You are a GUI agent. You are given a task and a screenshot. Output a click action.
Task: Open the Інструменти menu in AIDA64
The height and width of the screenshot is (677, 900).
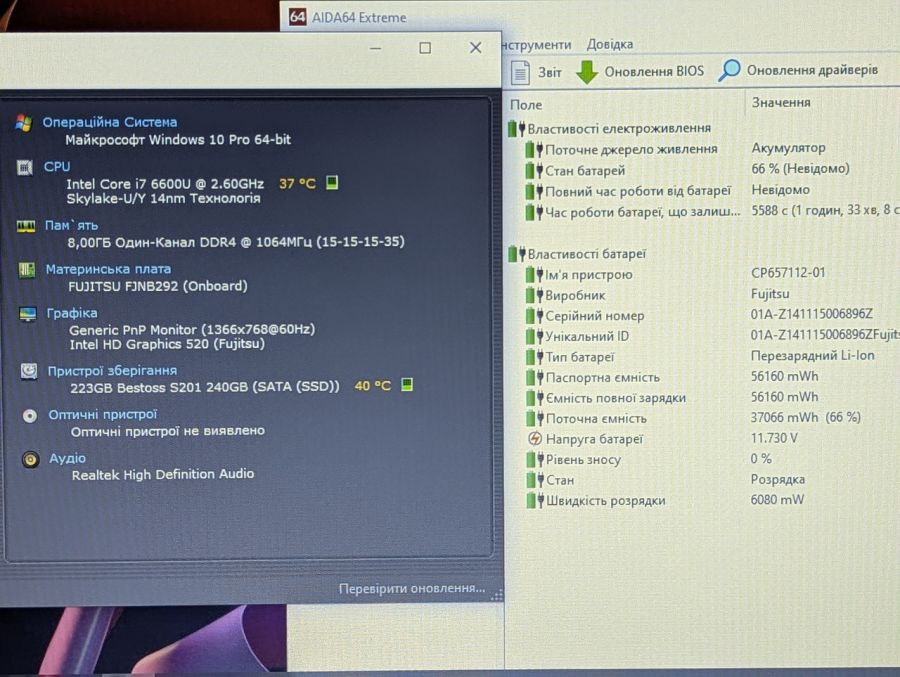click(537, 45)
